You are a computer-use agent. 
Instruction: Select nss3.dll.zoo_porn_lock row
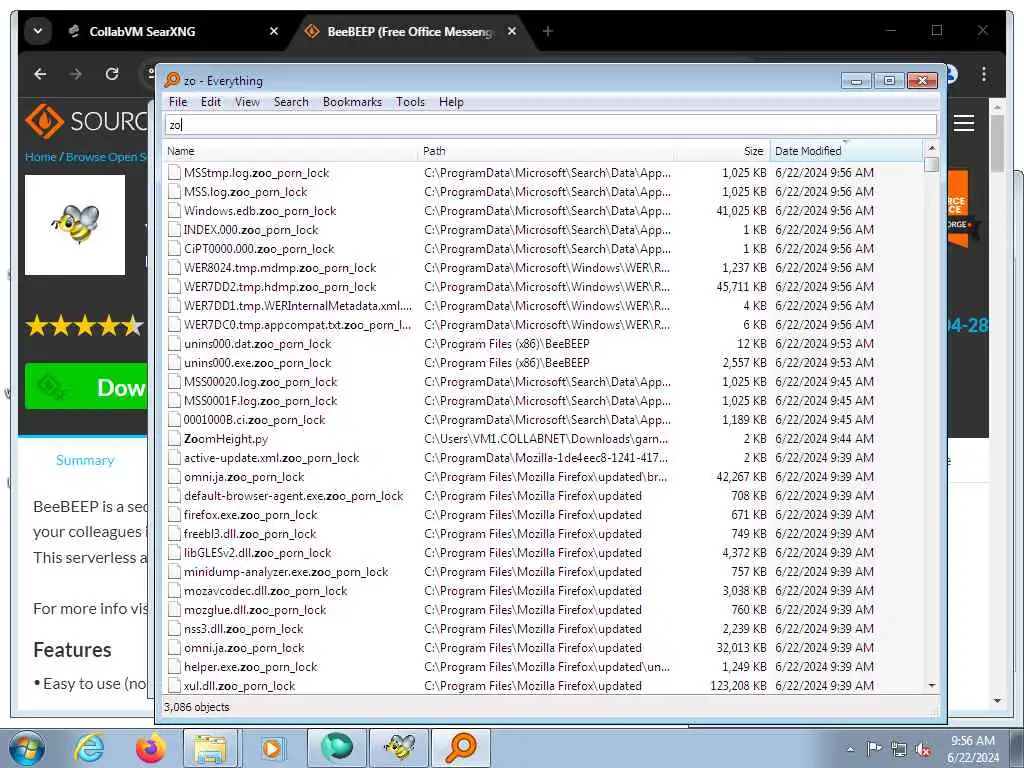543,628
